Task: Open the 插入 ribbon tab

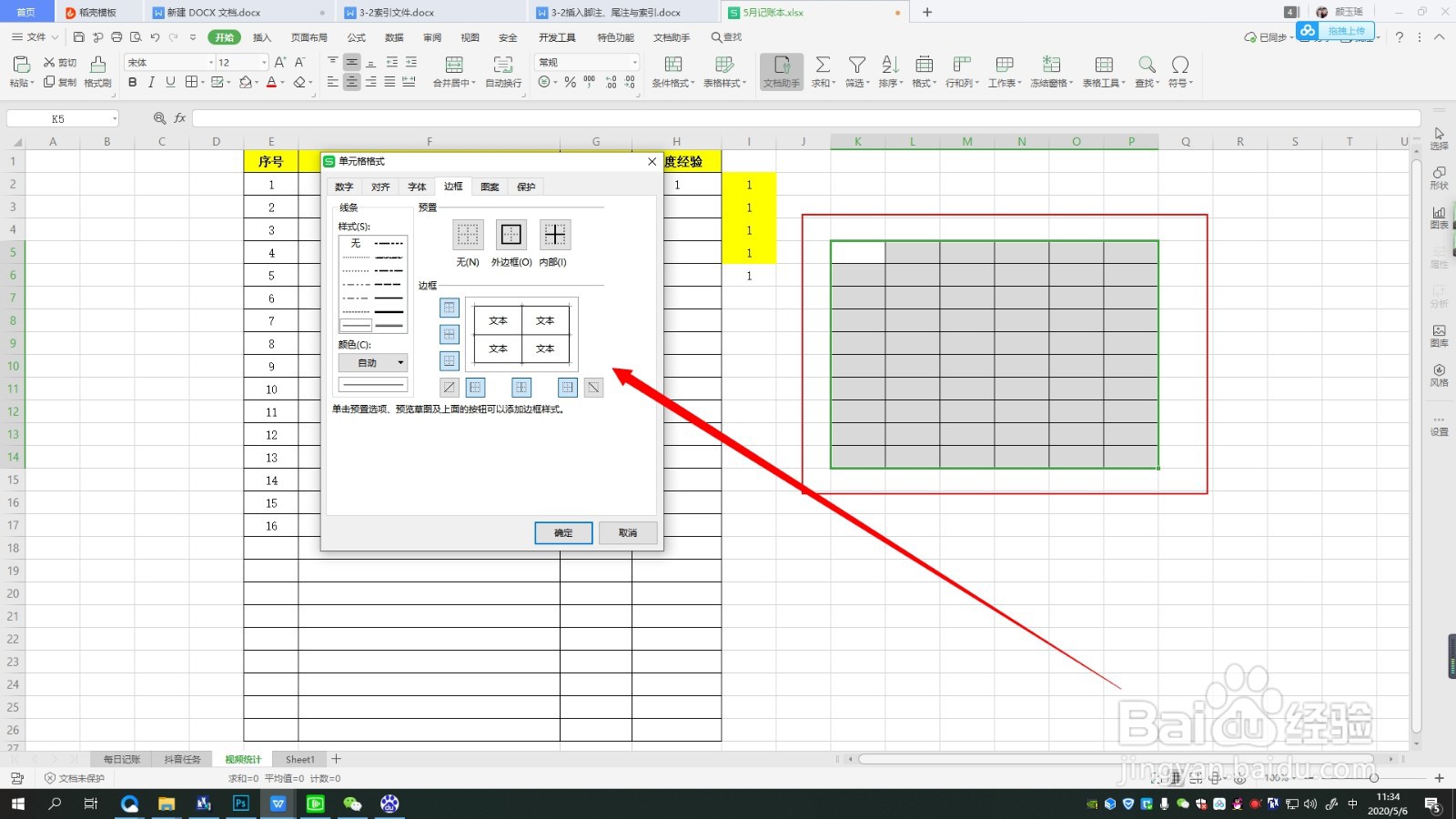Action: pos(262,37)
